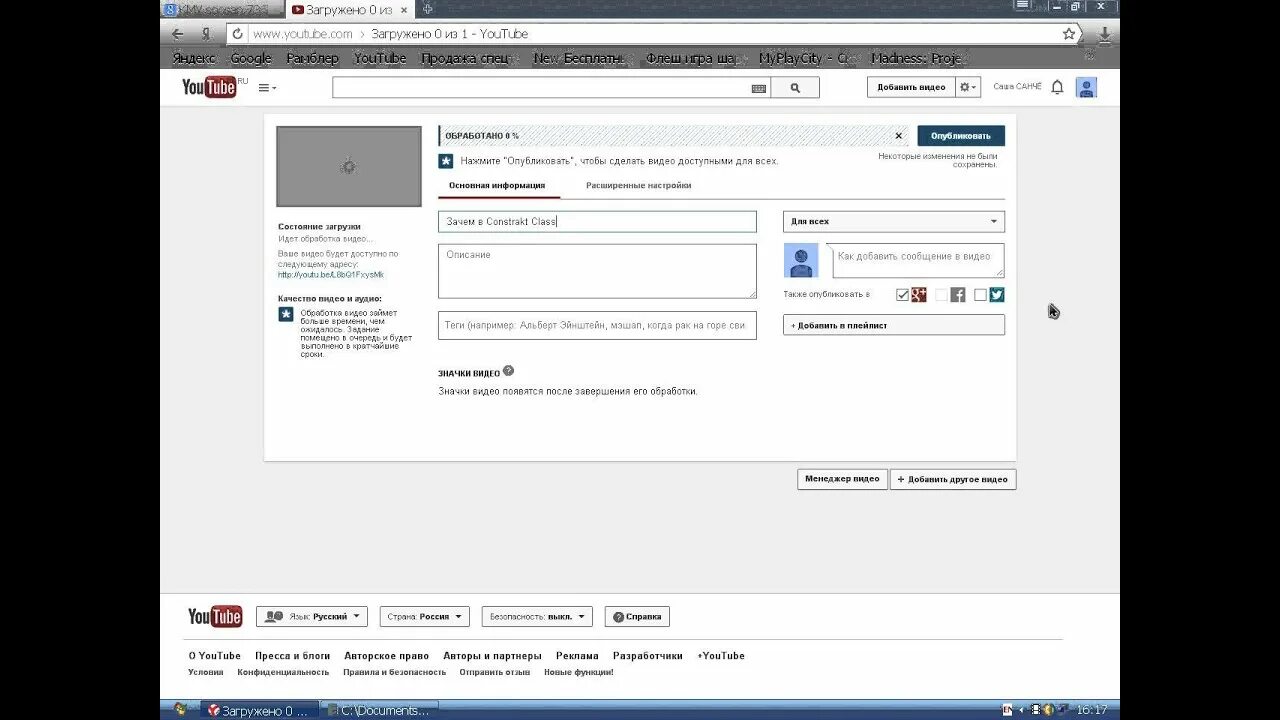
Task: Click the star icon under Качество видео
Action: tap(286, 314)
